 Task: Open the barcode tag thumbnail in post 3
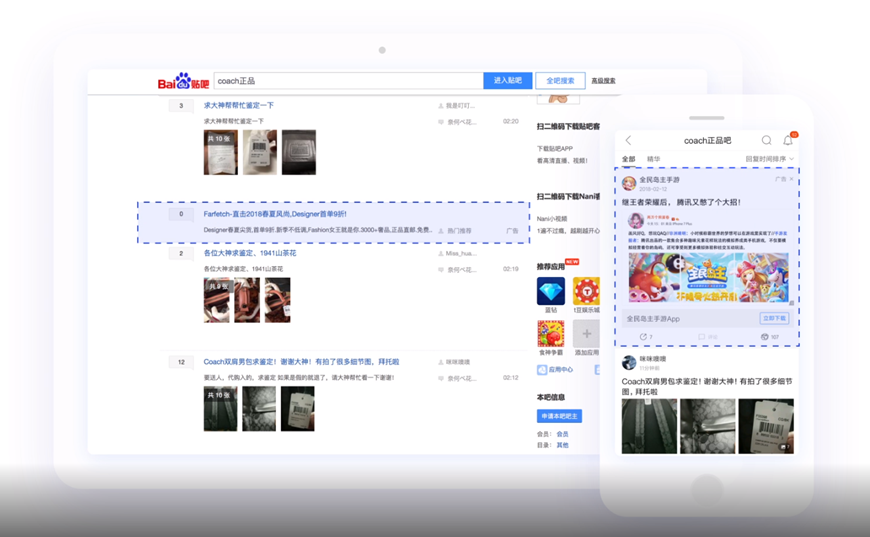(260, 153)
